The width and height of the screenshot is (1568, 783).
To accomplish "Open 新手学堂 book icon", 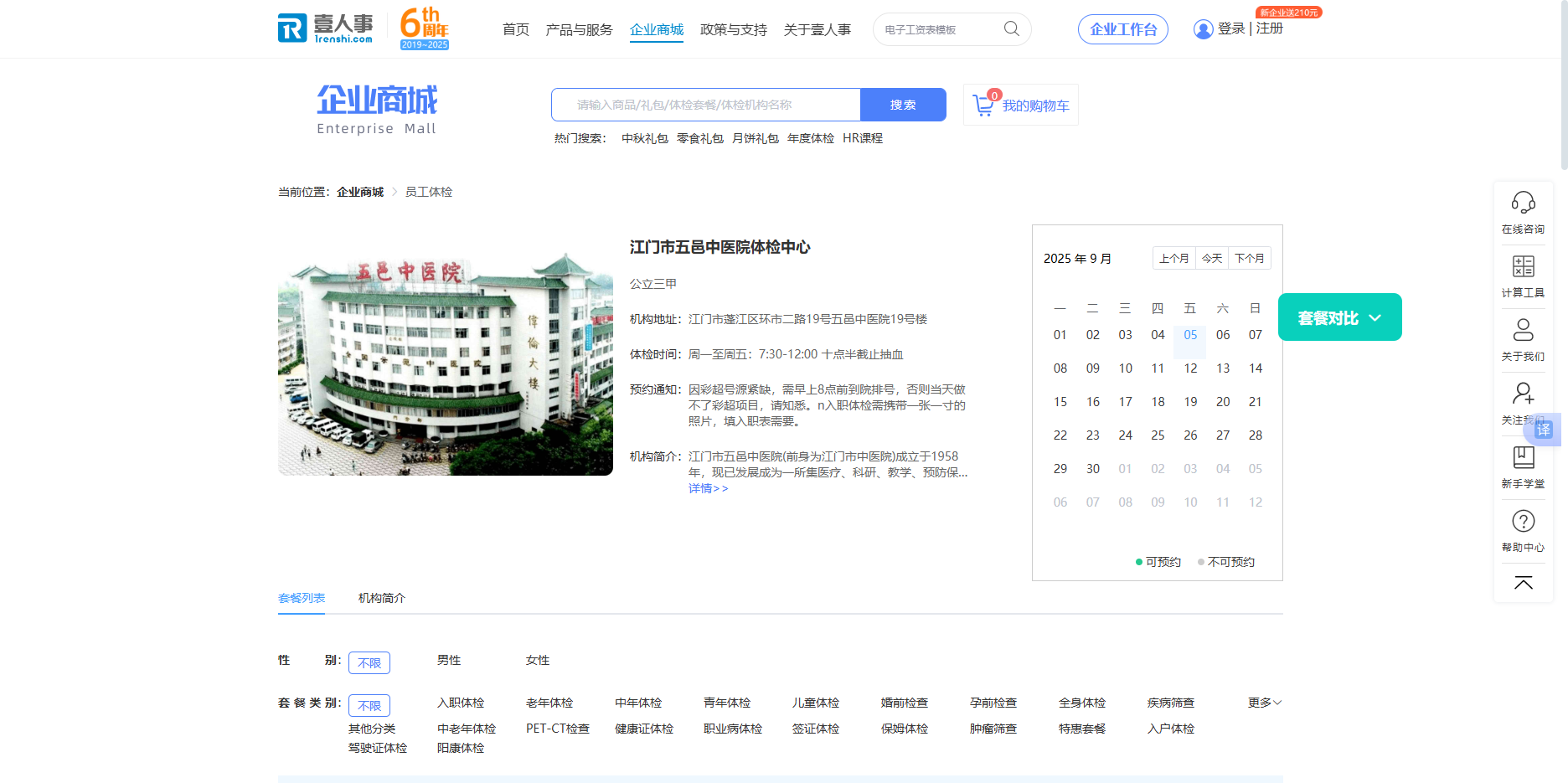I will click(1523, 457).
